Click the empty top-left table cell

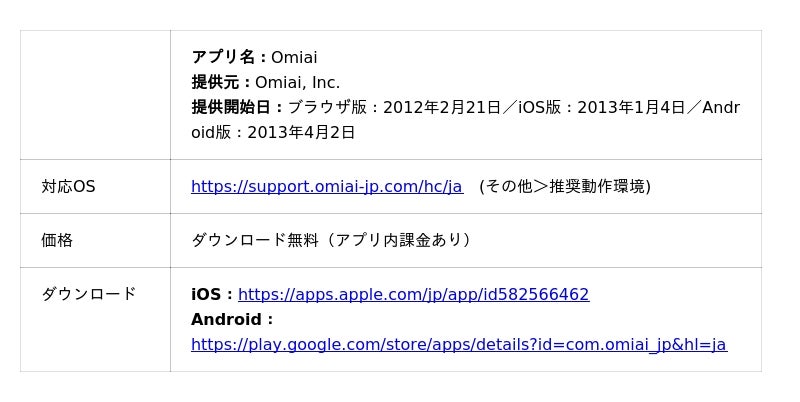[95, 95]
